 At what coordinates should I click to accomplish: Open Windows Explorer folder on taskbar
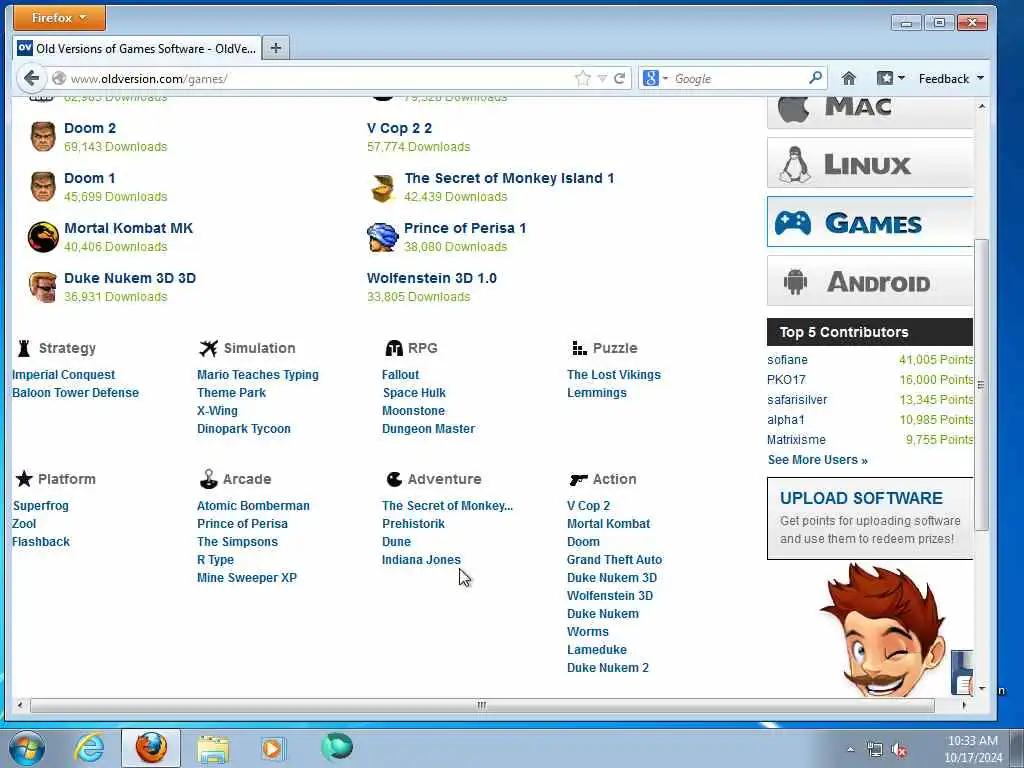[213, 748]
